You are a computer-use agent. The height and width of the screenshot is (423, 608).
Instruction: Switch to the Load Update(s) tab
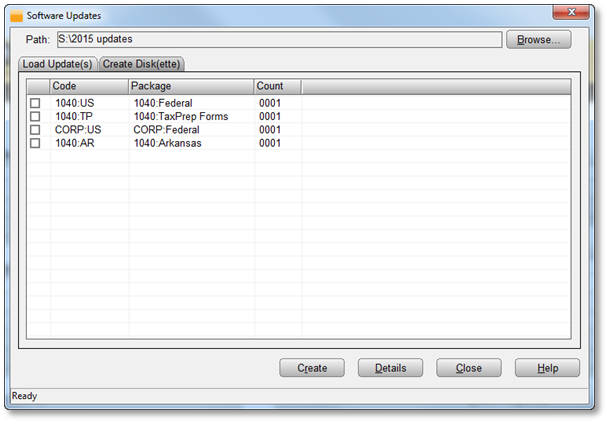[x=57, y=64]
